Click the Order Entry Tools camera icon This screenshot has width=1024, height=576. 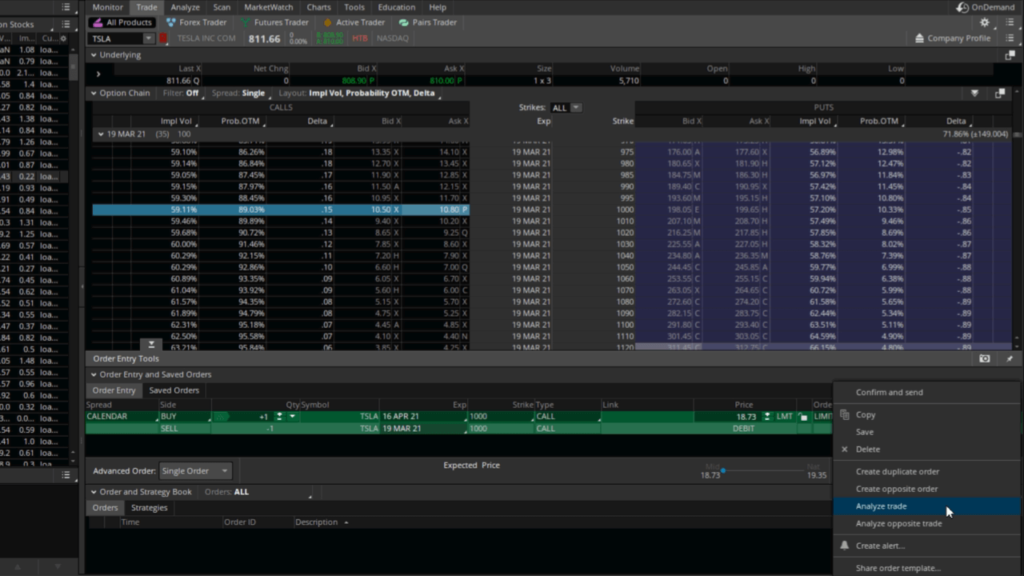(x=984, y=359)
